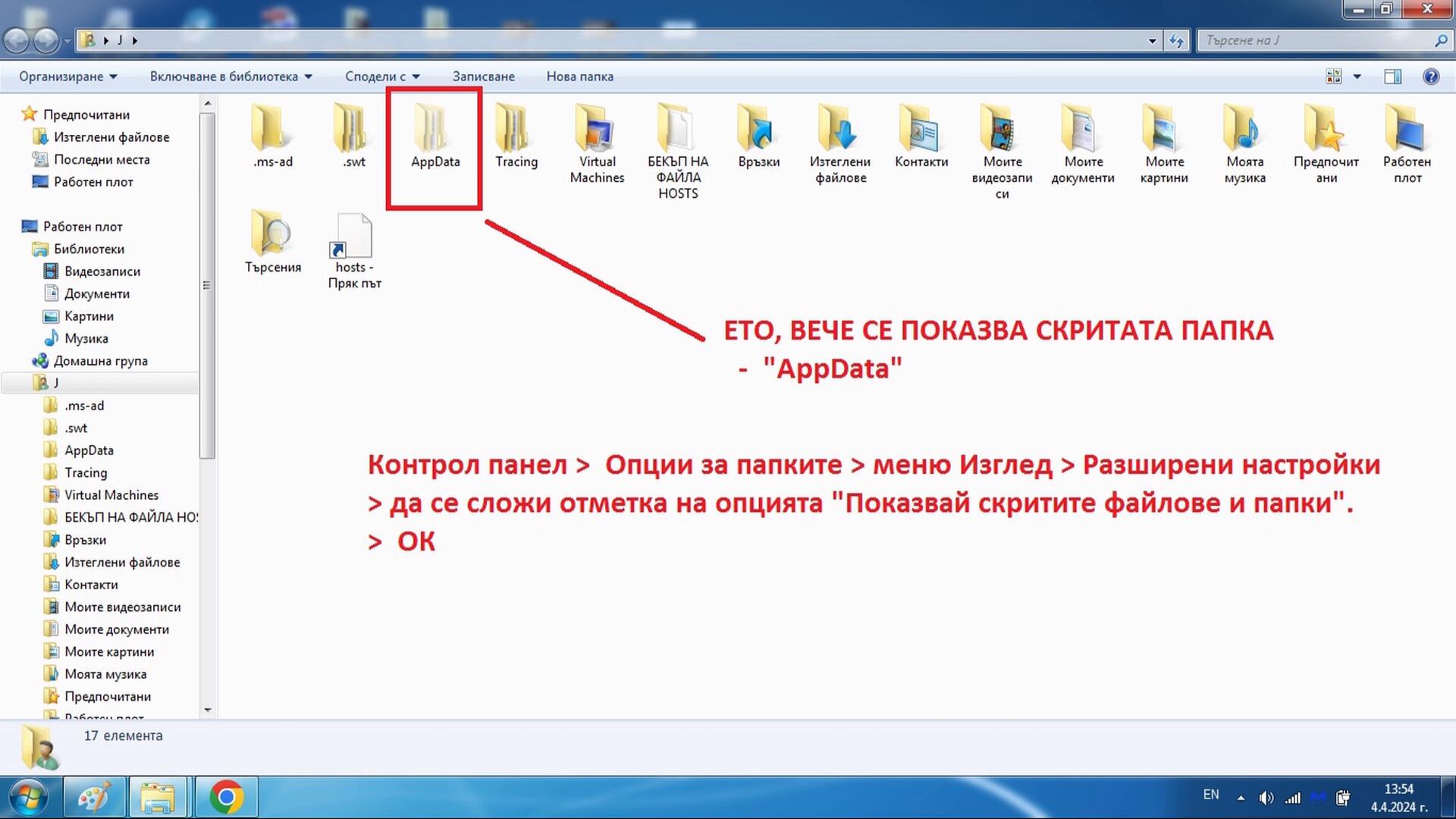The image size is (1456, 819).
Task: Open the view options dropdown arrow
Action: [1357, 77]
